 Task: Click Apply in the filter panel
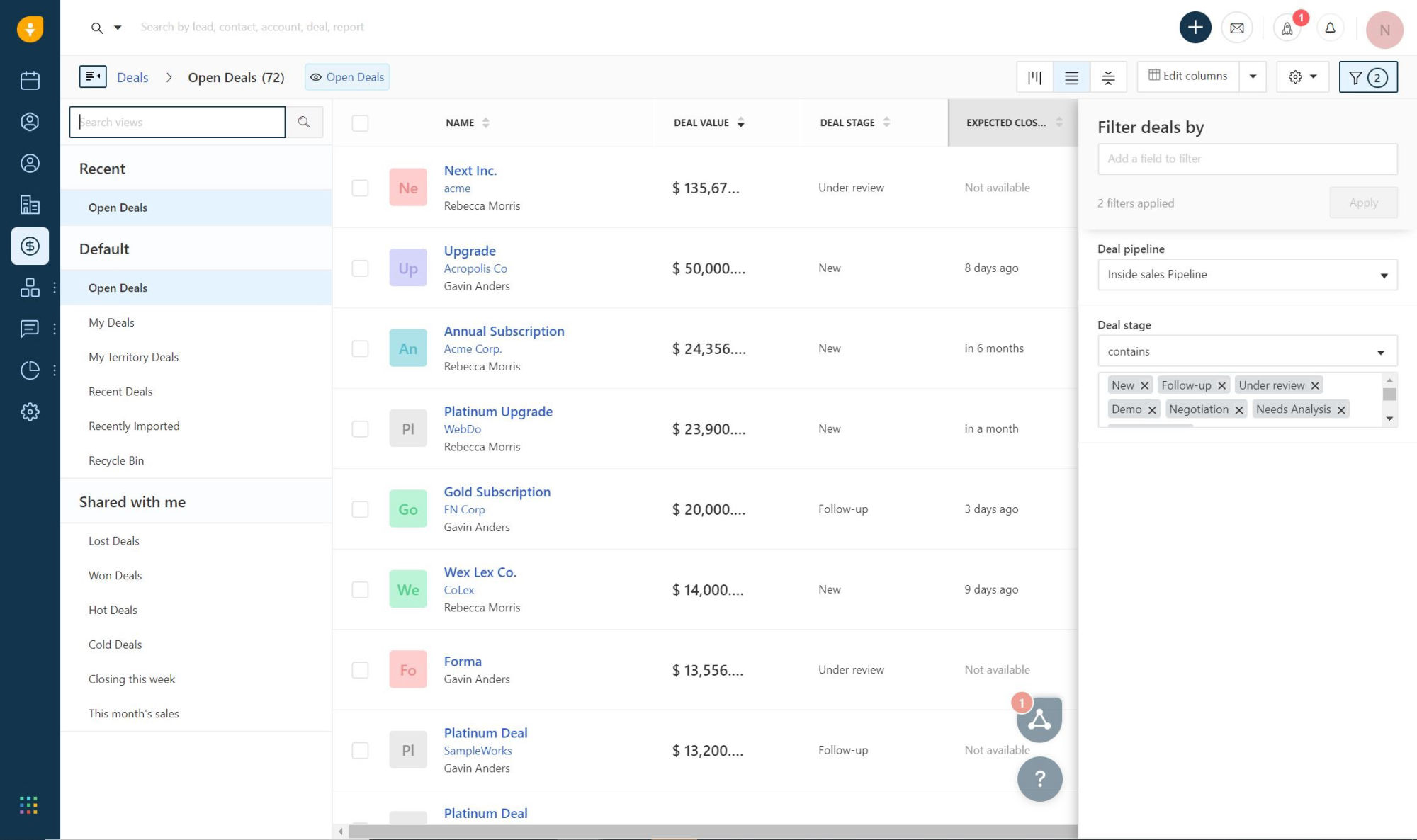coord(1362,203)
